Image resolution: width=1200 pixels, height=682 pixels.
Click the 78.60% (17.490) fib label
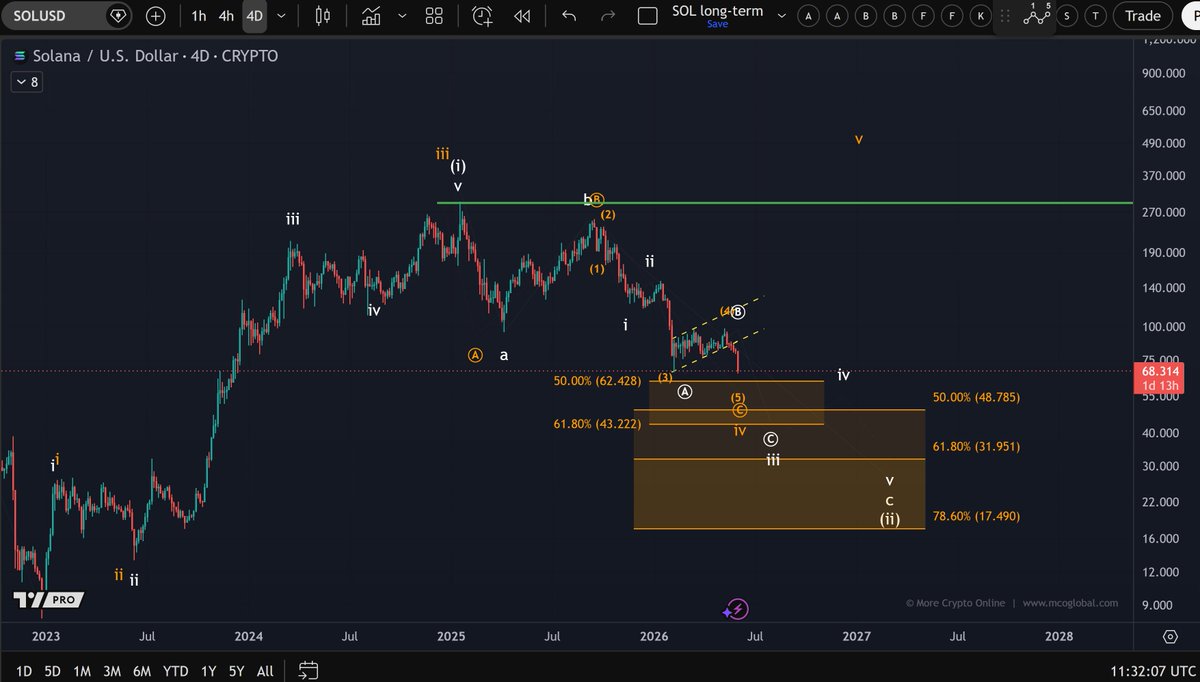[976, 516]
